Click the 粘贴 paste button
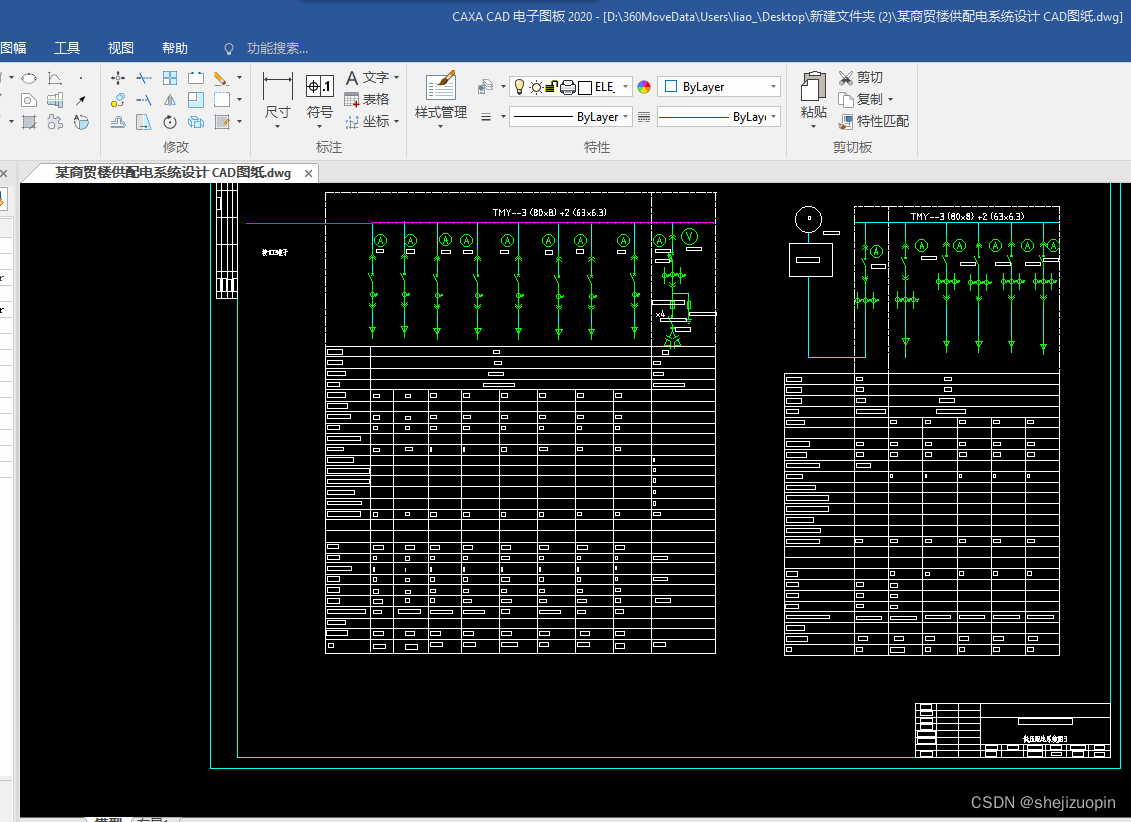This screenshot has width=1131, height=822. click(814, 95)
